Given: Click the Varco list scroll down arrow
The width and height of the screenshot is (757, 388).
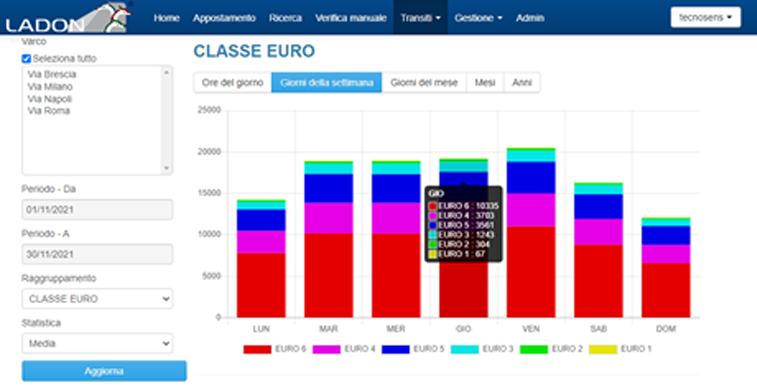Looking at the screenshot, I should pos(167,168).
